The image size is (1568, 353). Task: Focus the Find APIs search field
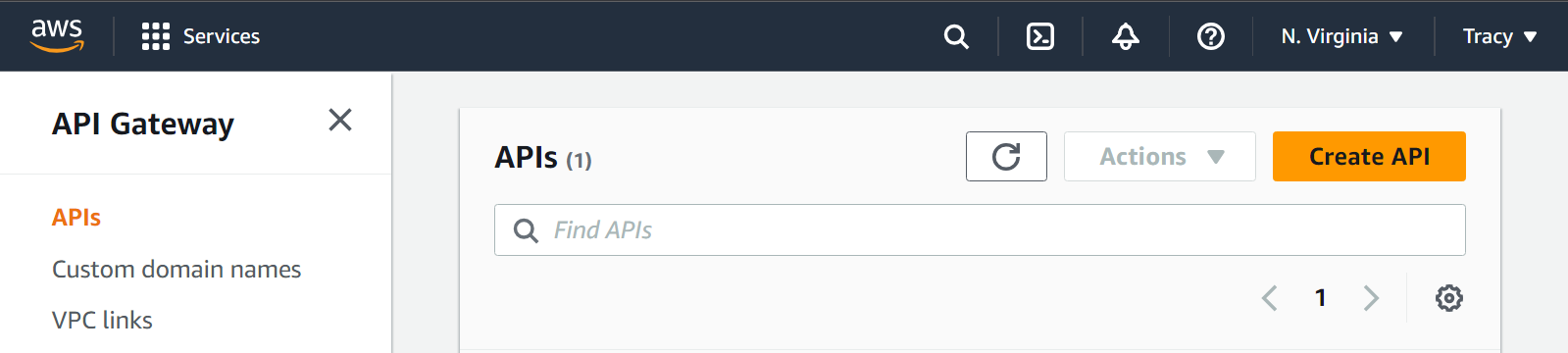[980, 229]
